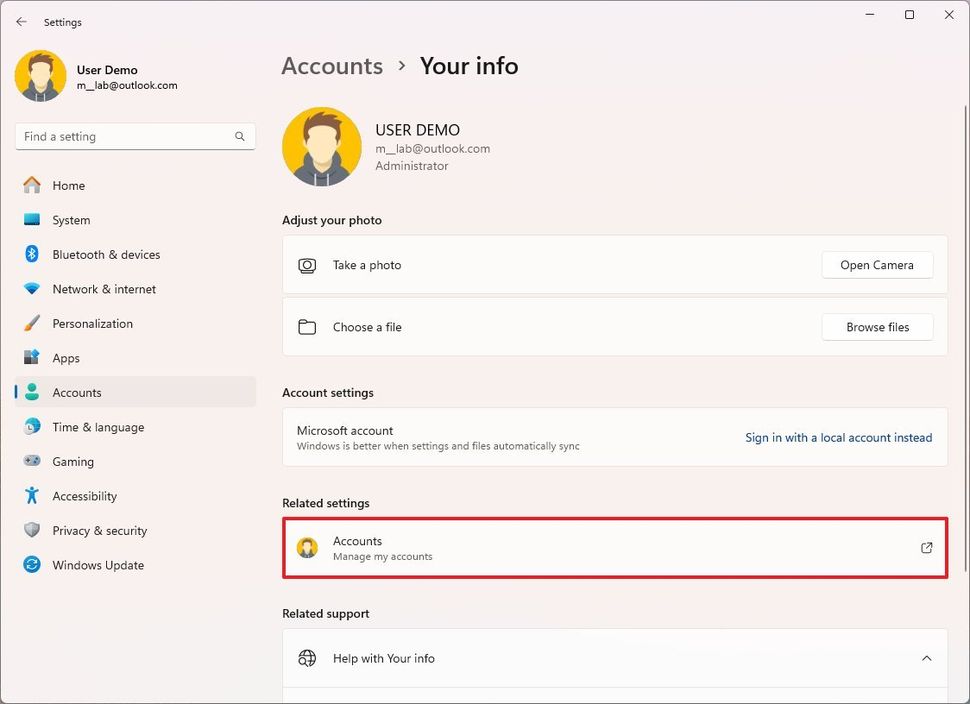The height and width of the screenshot is (704, 970).
Task: Click the Find a setting search box
Action: coord(135,136)
